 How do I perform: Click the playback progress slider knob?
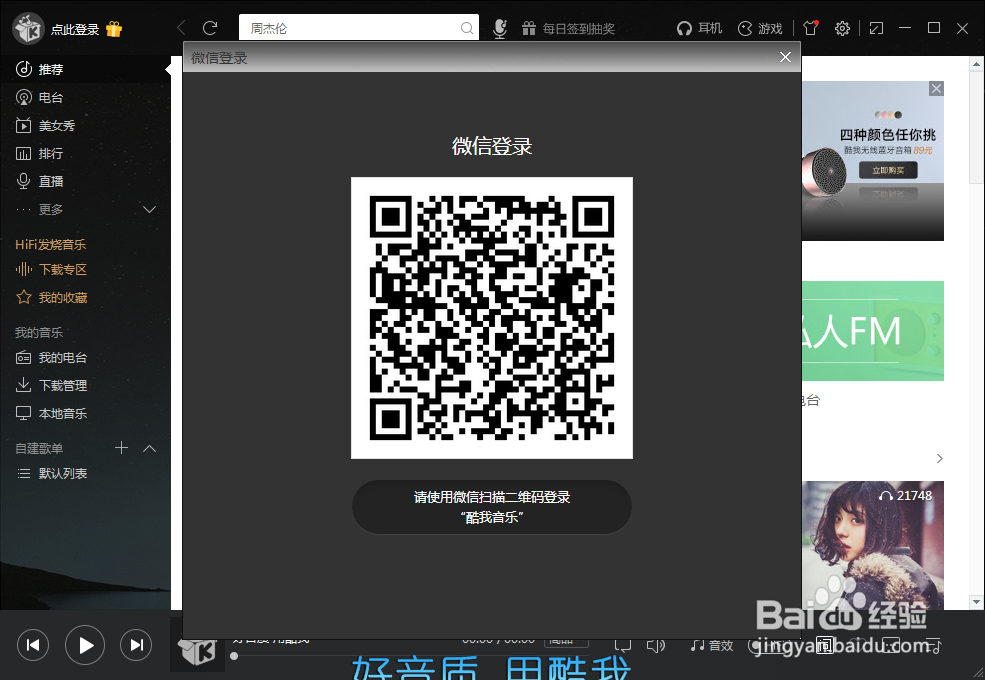click(x=234, y=656)
